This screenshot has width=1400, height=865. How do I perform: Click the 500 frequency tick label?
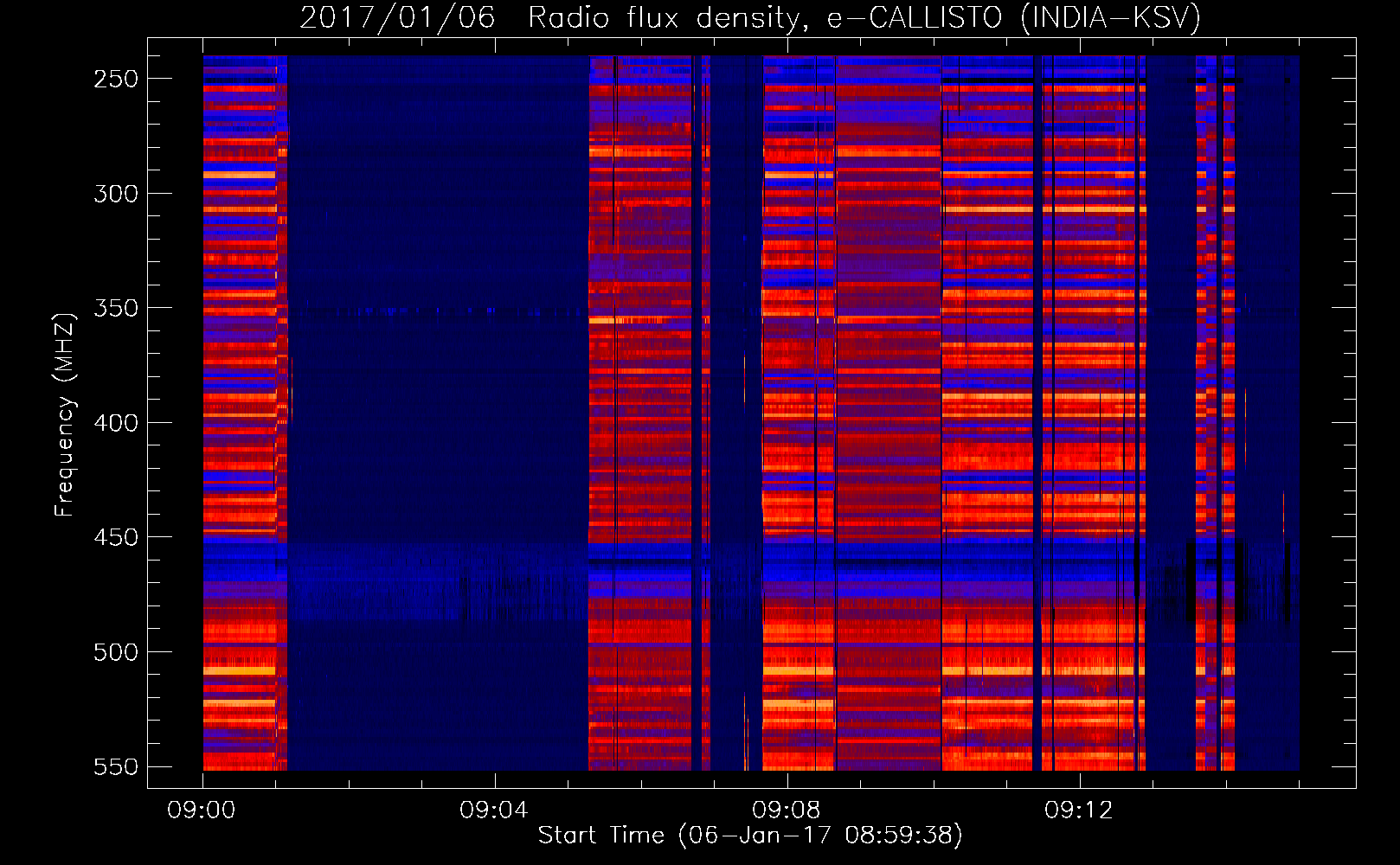pos(116,652)
